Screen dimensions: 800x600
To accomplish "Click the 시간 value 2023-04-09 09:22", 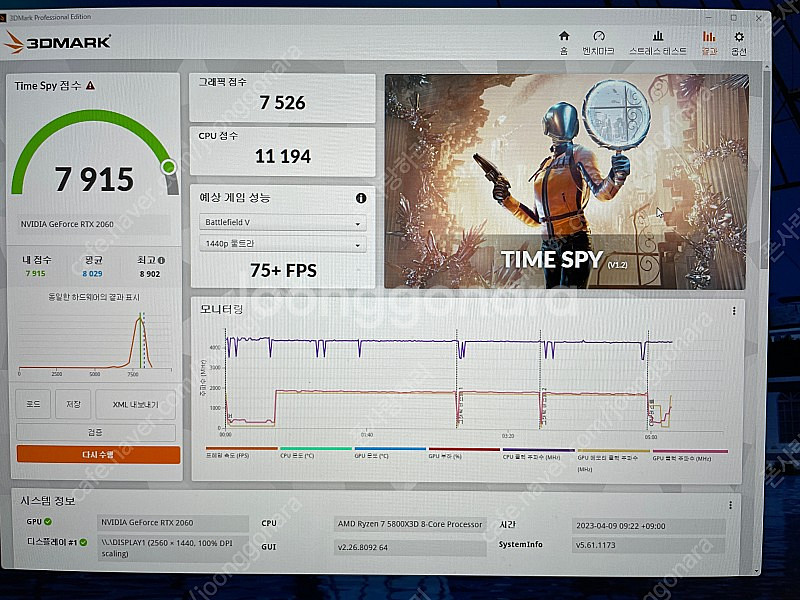I will pyautogui.click(x=648, y=526).
